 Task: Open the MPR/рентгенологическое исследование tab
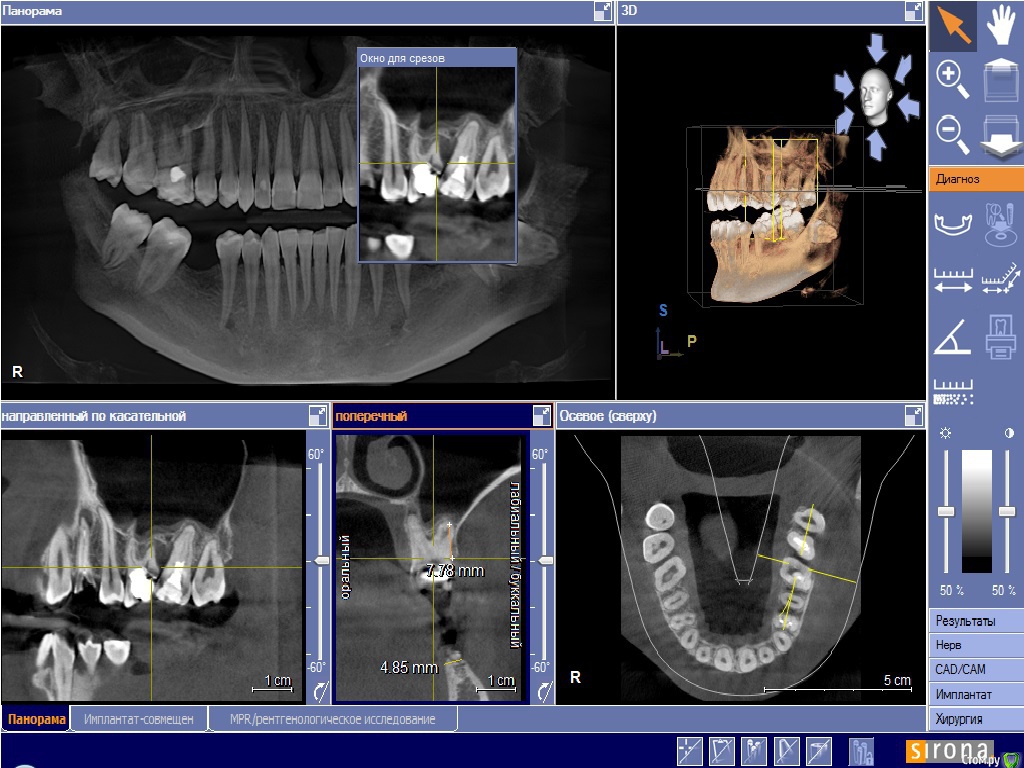click(332, 719)
